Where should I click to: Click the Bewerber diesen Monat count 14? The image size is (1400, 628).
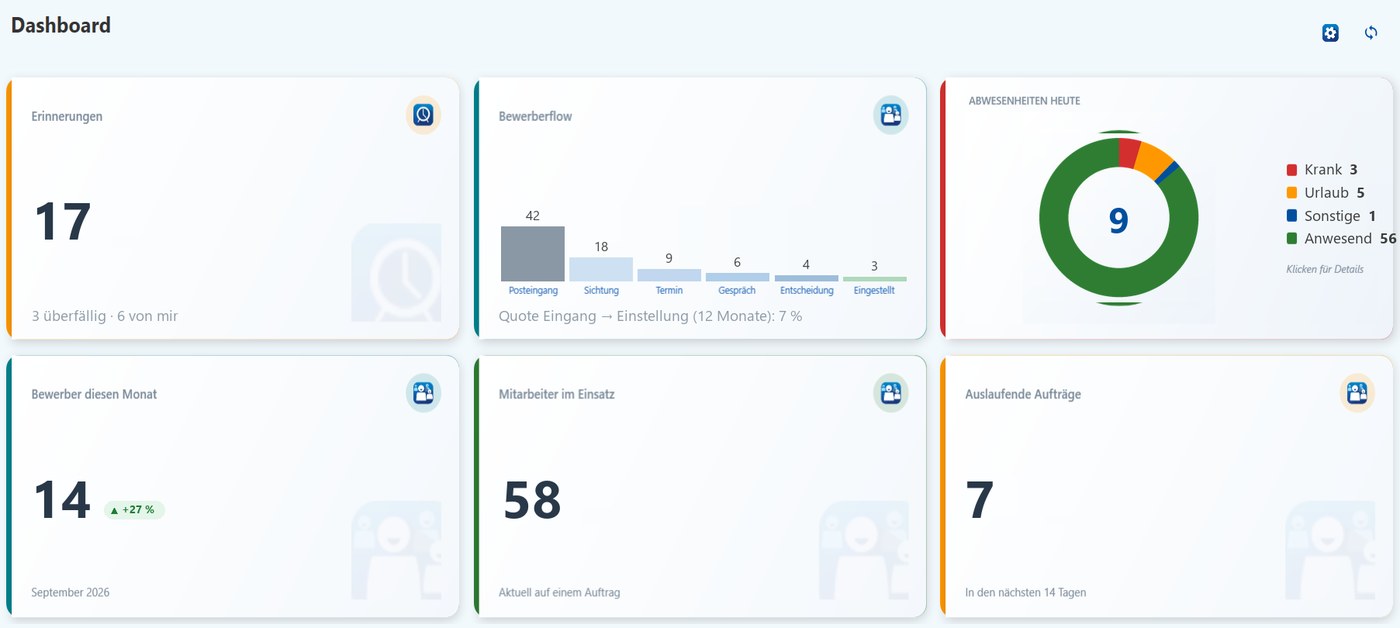click(x=63, y=500)
